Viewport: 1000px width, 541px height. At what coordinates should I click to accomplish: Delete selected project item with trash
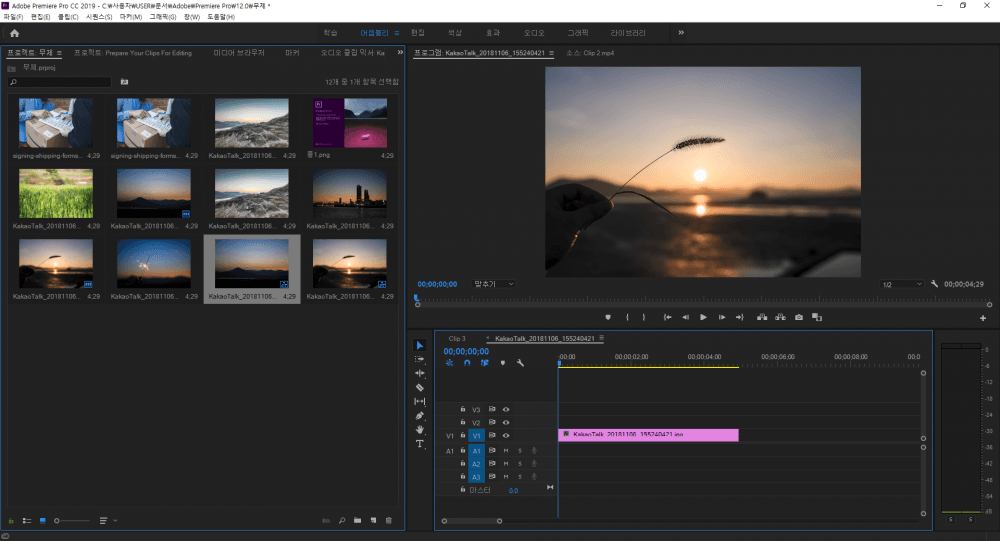(x=389, y=521)
